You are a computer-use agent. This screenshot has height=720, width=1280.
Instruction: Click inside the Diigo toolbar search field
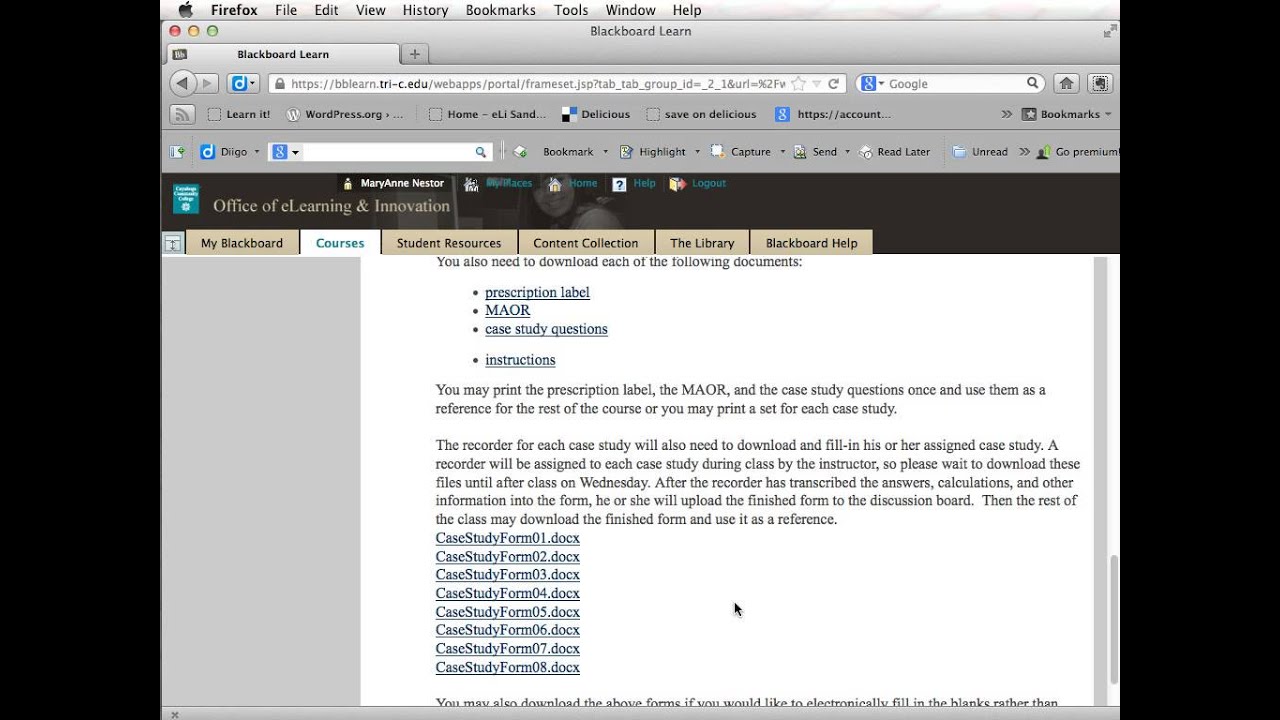[x=387, y=152]
